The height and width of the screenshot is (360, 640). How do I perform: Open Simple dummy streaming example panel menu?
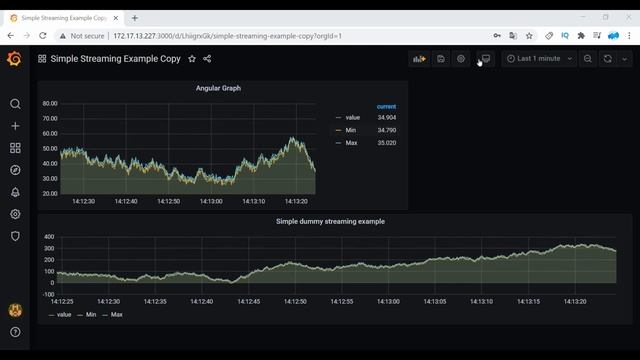(x=330, y=221)
